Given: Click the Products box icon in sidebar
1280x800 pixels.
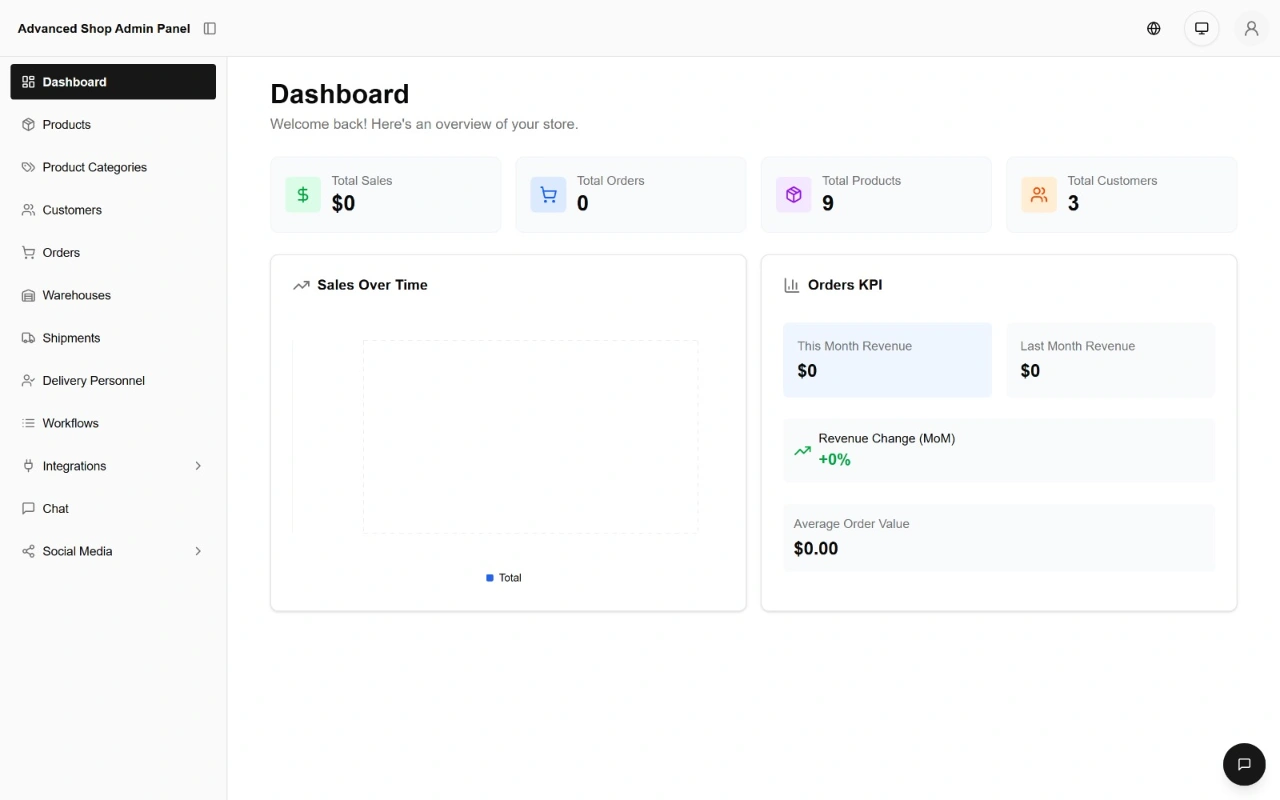Looking at the screenshot, I should [28, 125].
